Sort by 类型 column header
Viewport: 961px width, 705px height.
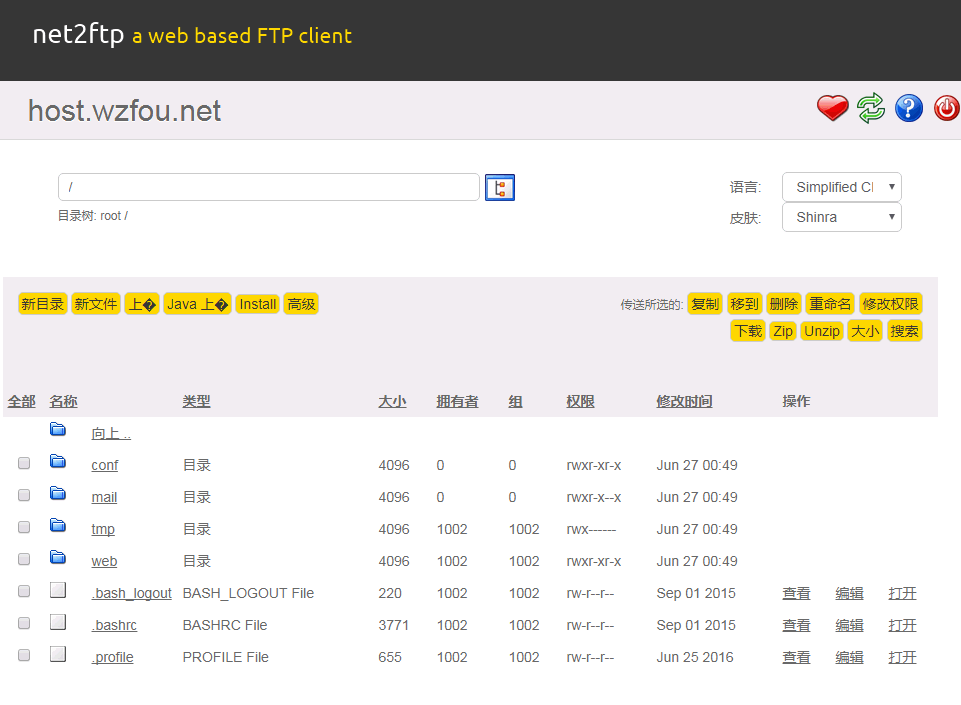pyautogui.click(x=196, y=402)
